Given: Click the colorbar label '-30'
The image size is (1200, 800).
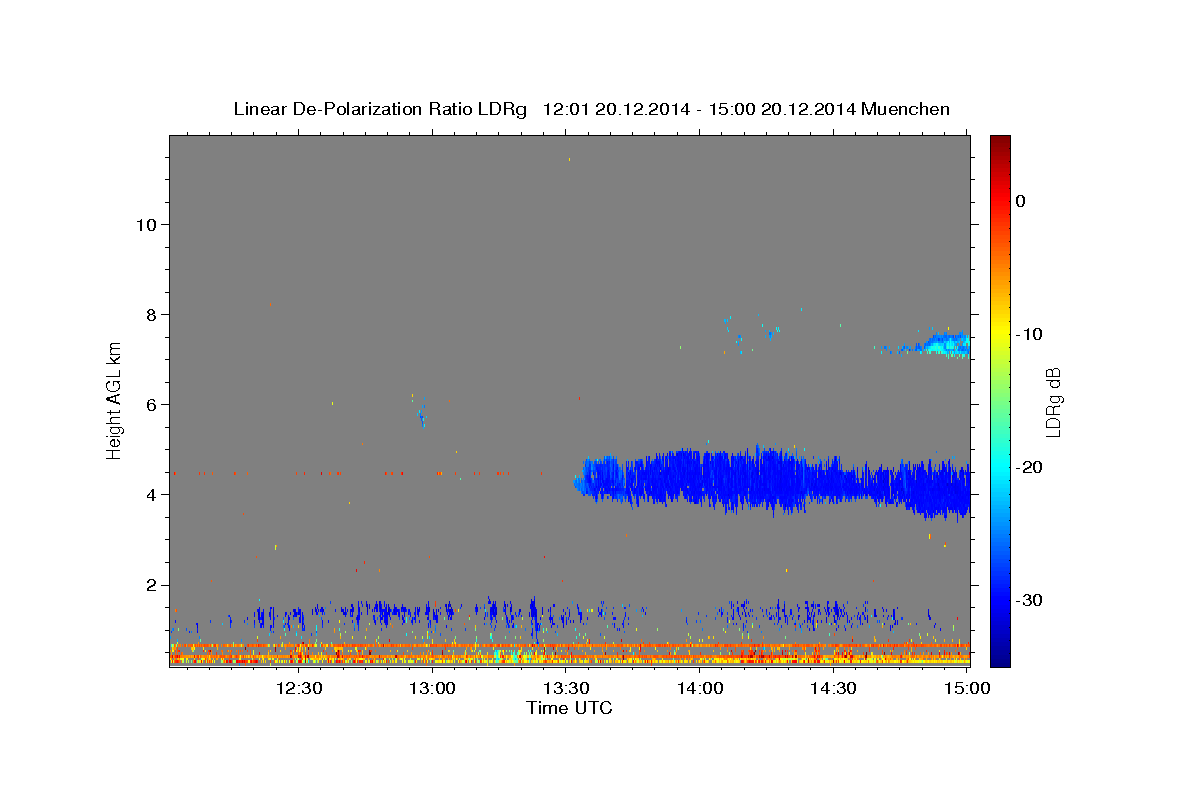Looking at the screenshot, I should point(1030,600).
